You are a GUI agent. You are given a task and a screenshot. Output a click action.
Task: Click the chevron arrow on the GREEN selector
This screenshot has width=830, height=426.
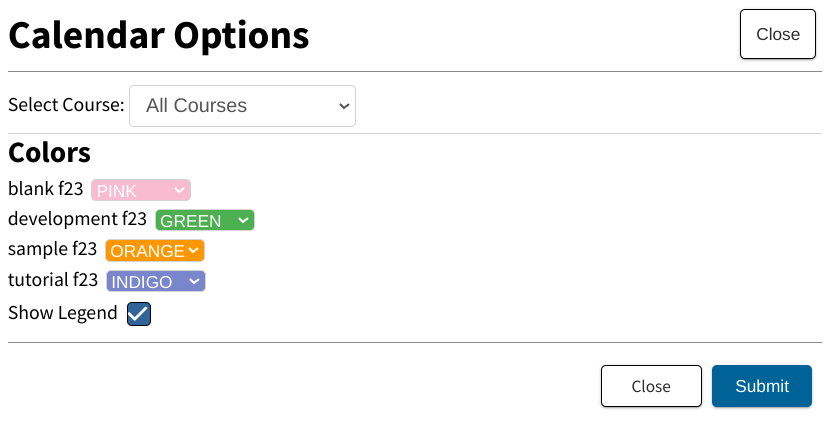(243, 220)
